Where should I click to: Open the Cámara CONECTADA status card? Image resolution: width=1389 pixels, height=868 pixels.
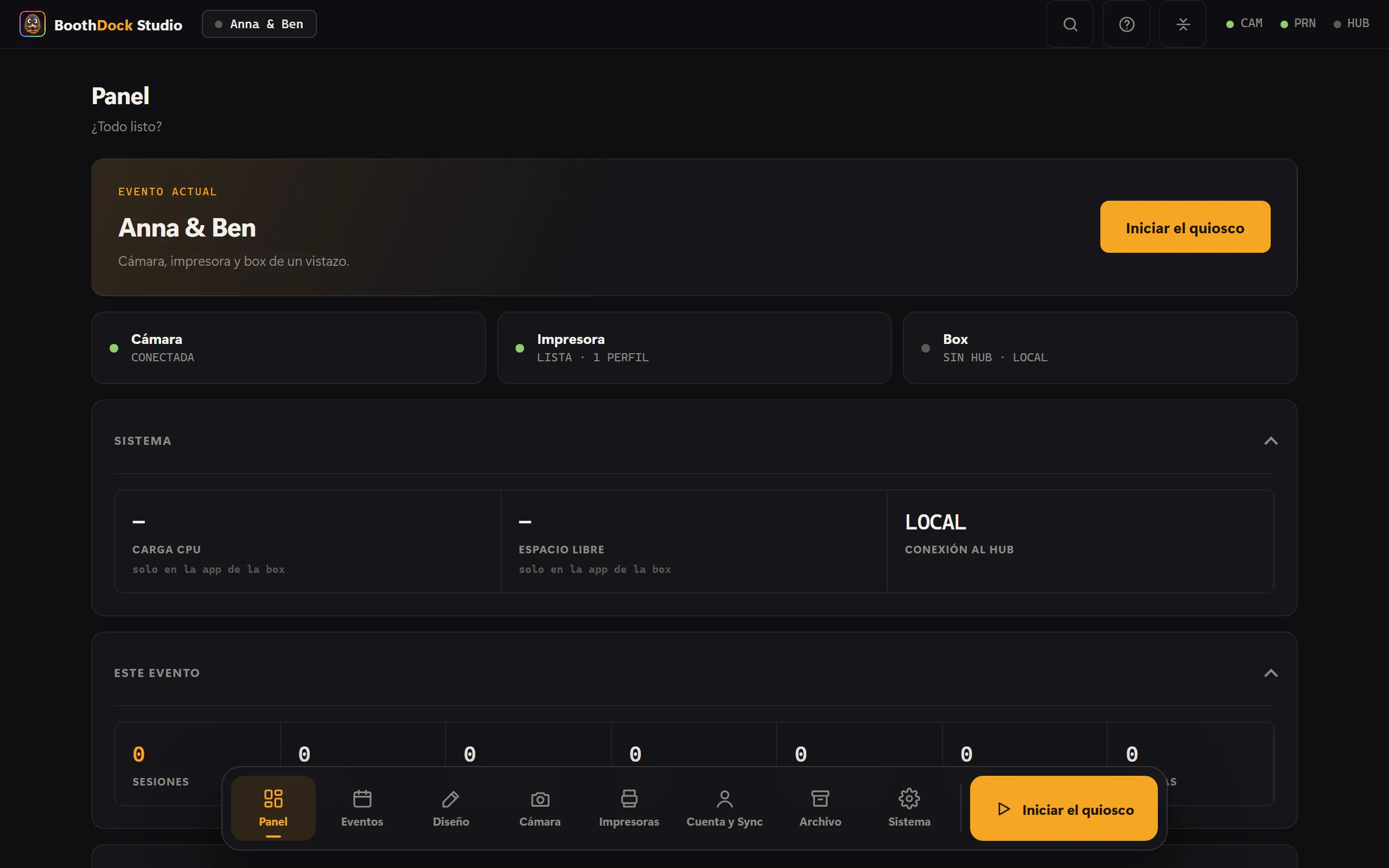[289, 348]
